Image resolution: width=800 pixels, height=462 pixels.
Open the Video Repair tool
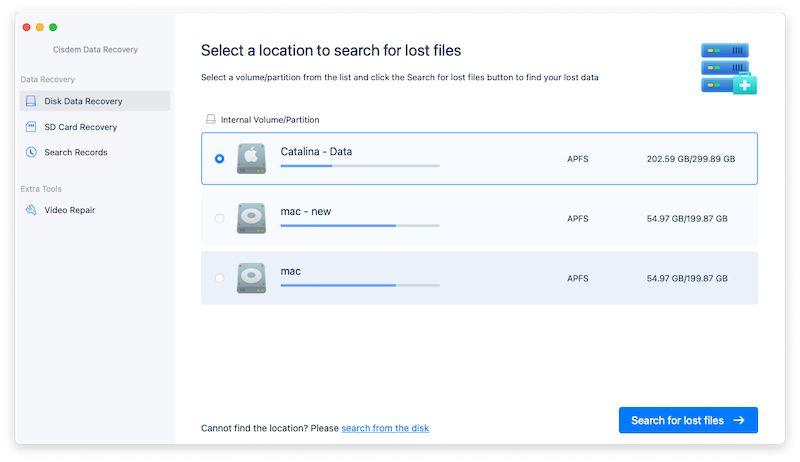tap(69, 210)
